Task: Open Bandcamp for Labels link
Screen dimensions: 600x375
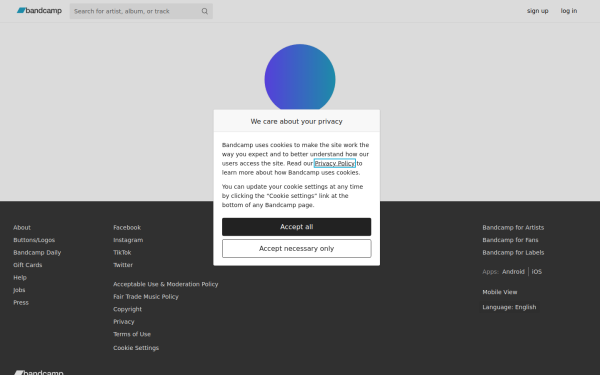Action: tap(513, 253)
